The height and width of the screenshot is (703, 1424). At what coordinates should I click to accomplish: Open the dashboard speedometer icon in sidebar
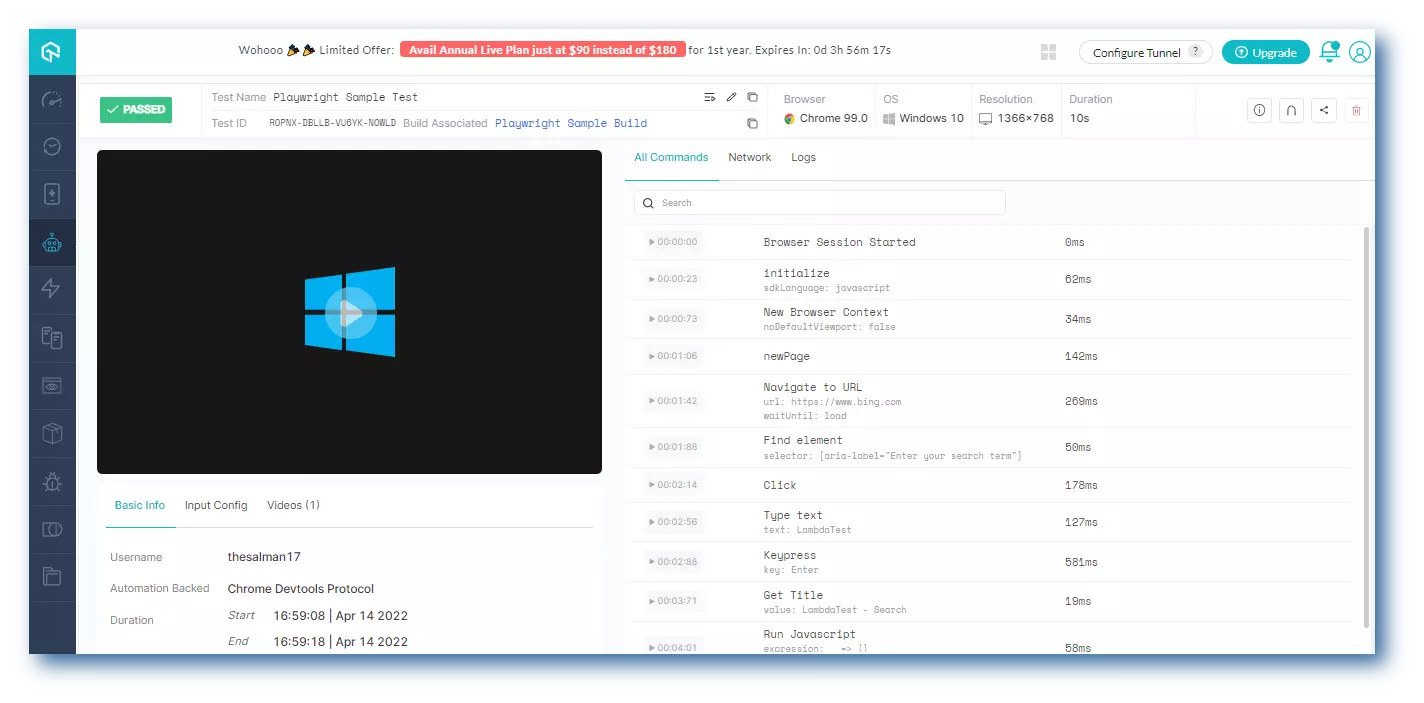click(52, 100)
